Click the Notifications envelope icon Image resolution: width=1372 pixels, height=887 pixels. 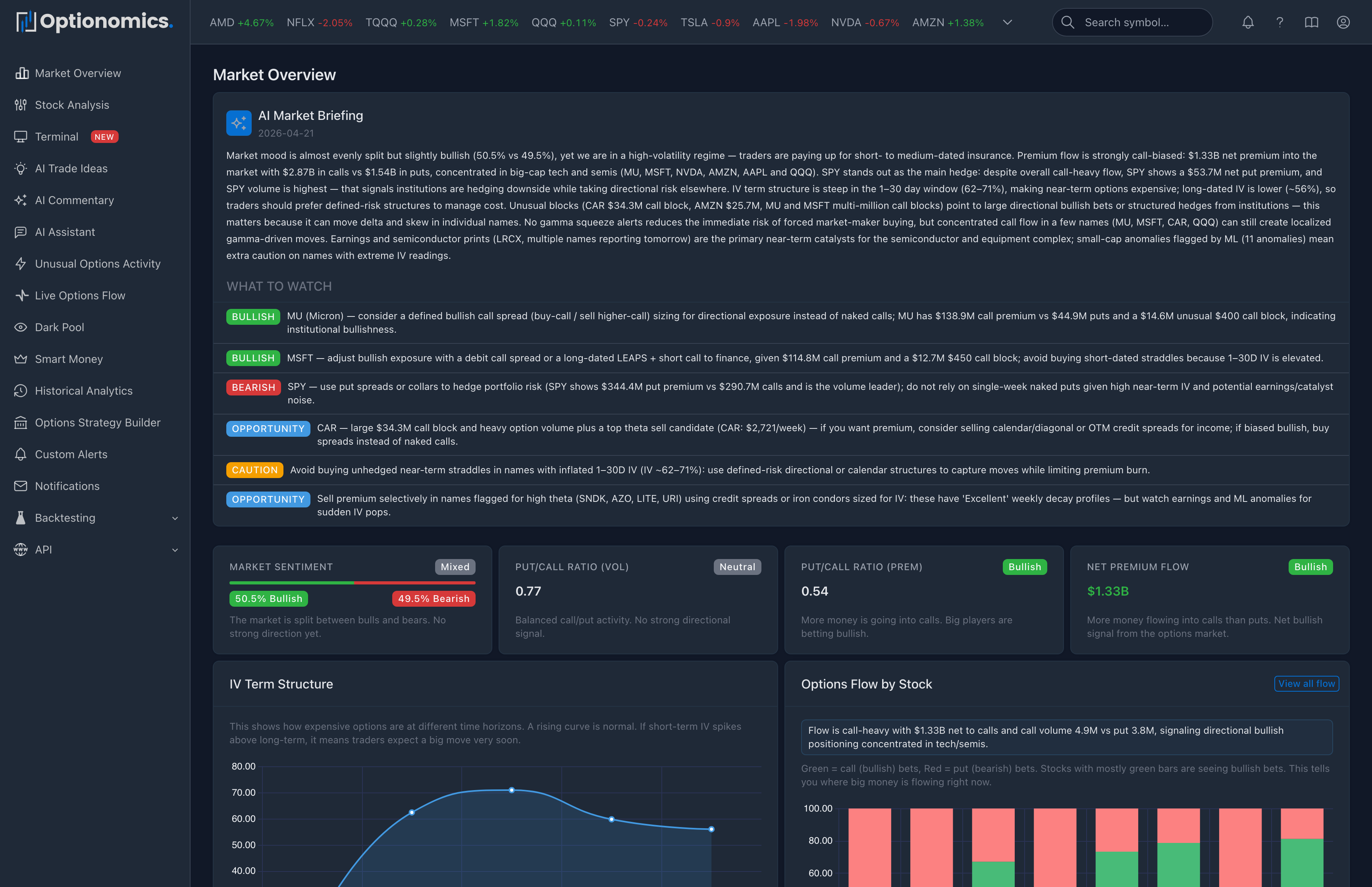21,486
